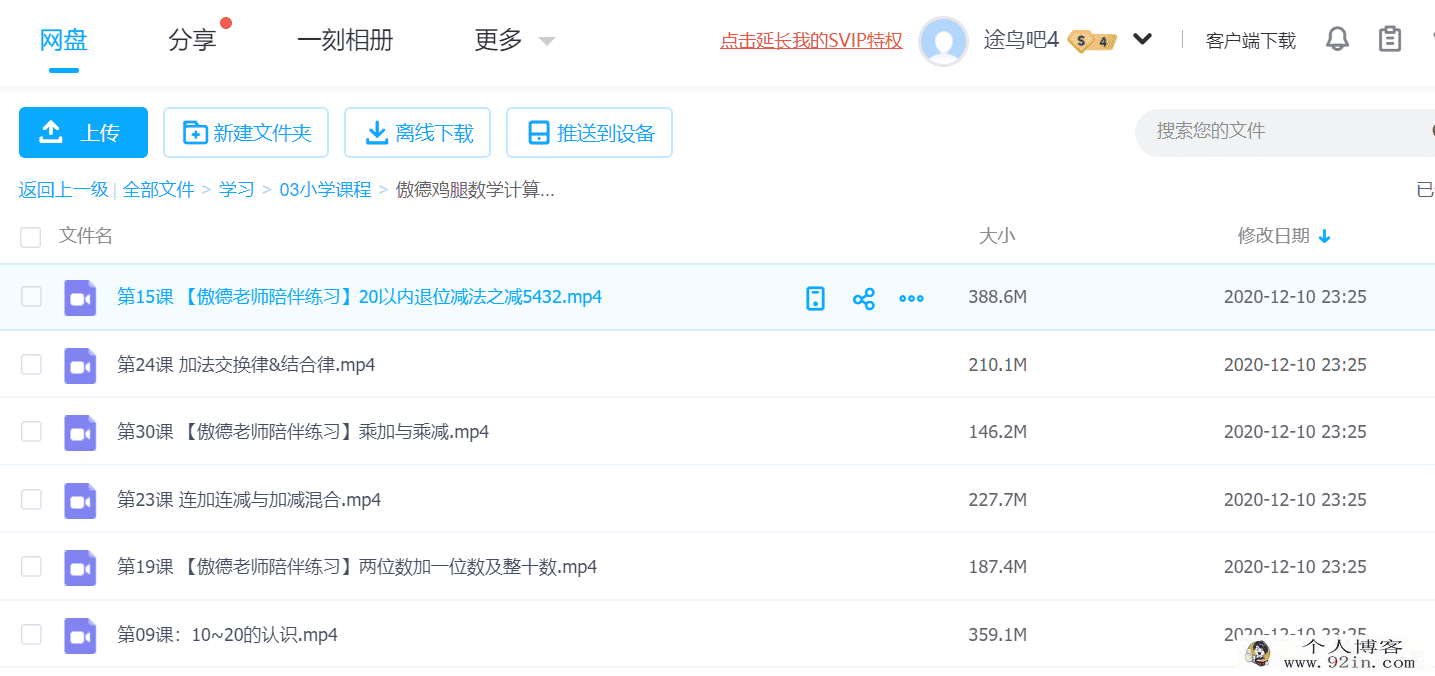Click video icon of 第24课 file
The image size is (1435, 676).
pyautogui.click(x=80, y=366)
